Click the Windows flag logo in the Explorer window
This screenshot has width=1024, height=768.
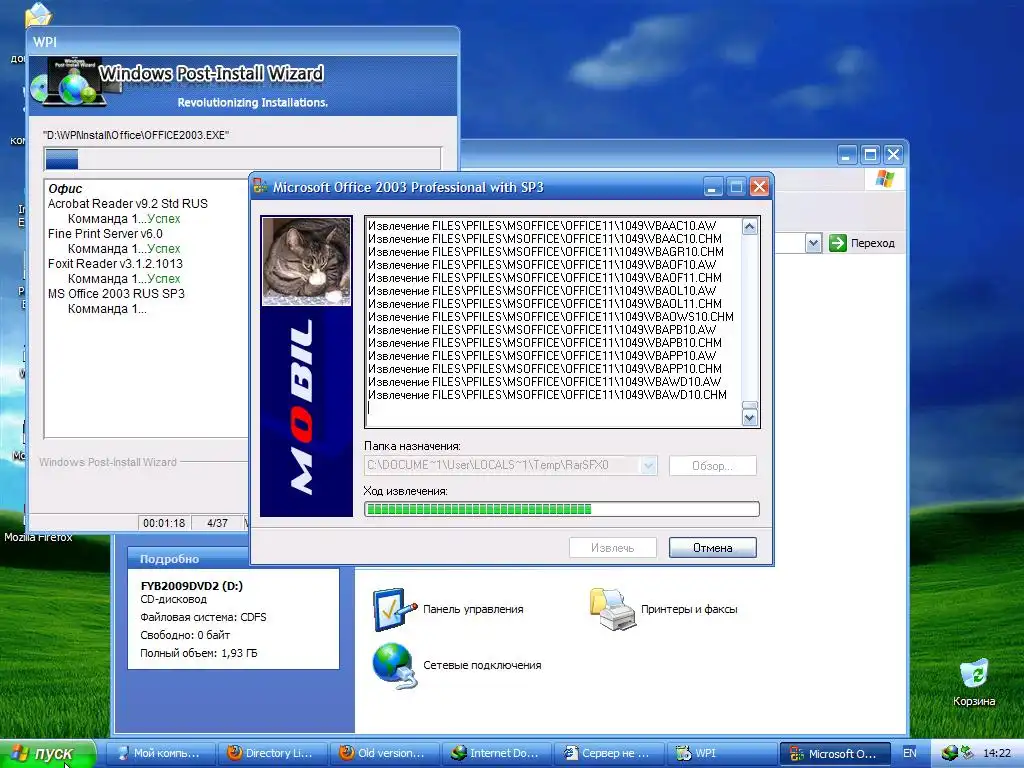(x=885, y=179)
